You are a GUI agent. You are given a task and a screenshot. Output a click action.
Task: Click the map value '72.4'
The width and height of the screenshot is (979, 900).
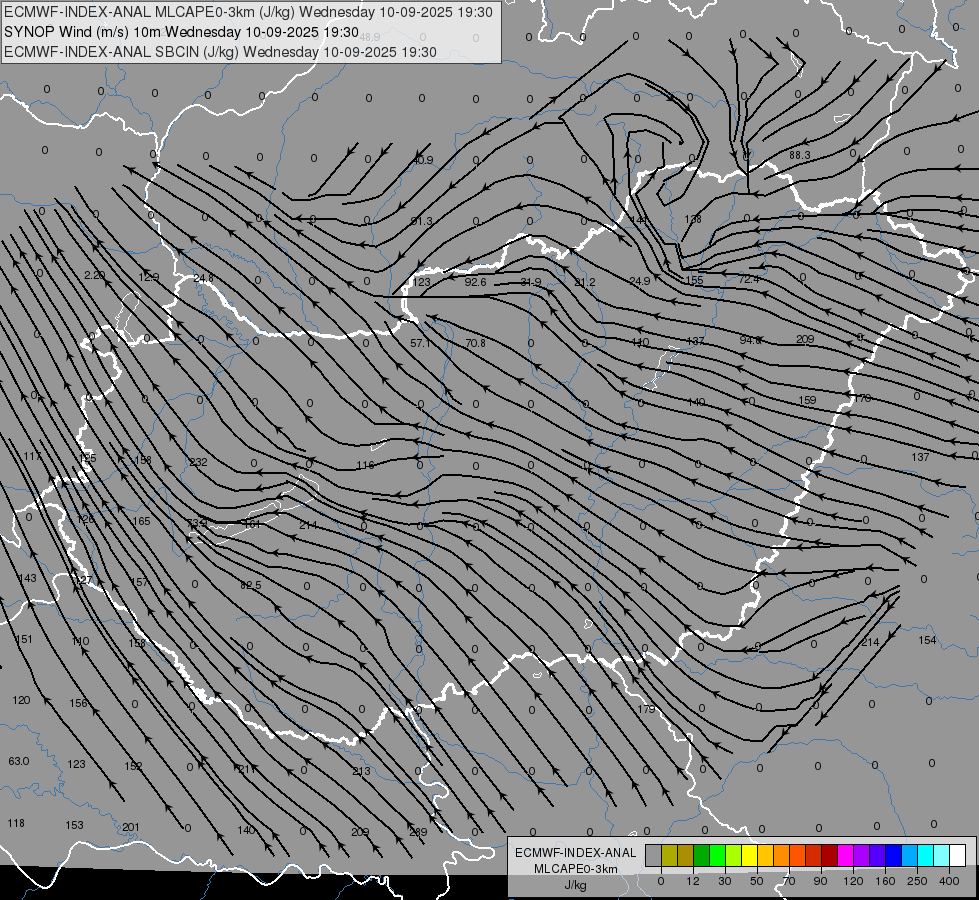[749, 279]
